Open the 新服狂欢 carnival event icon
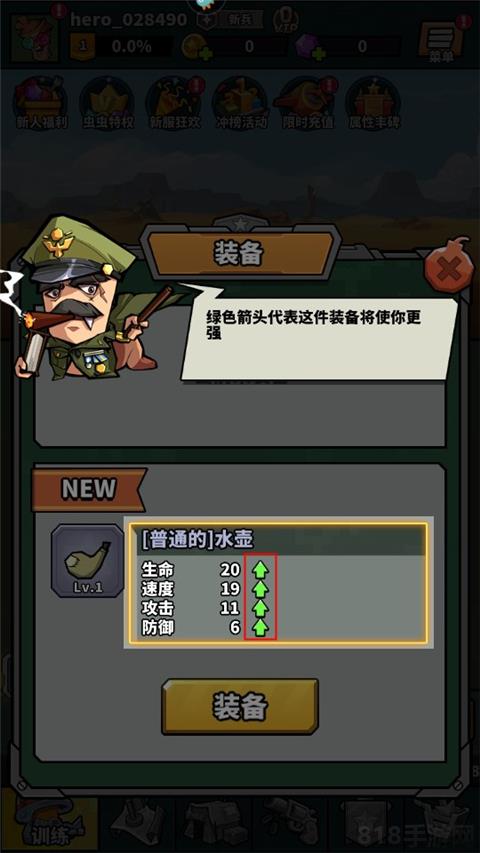 pyautogui.click(x=175, y=102)
